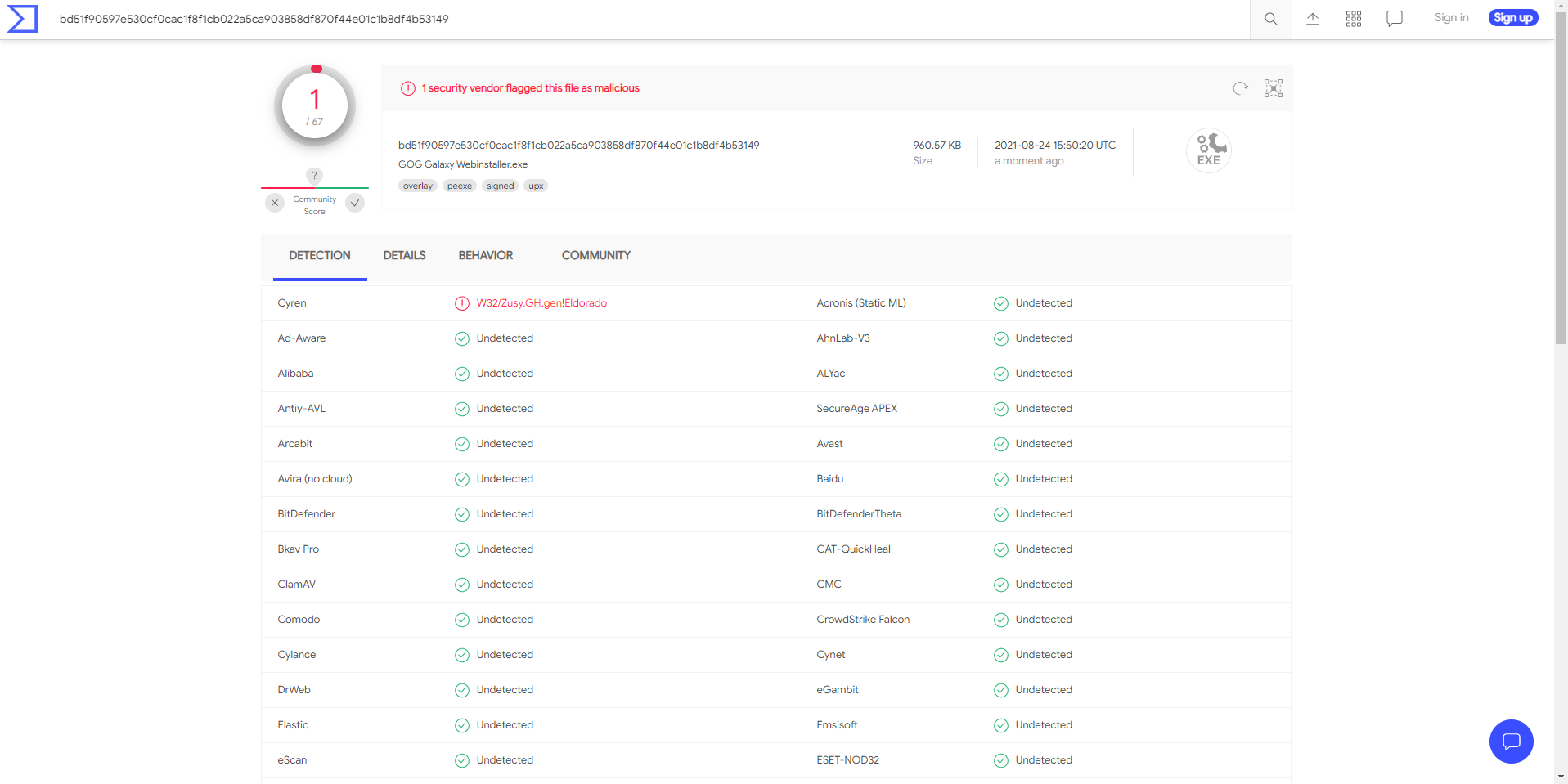Select the Community tab
This screenshot has width=1568, height=784.
[x=595, y=256]
